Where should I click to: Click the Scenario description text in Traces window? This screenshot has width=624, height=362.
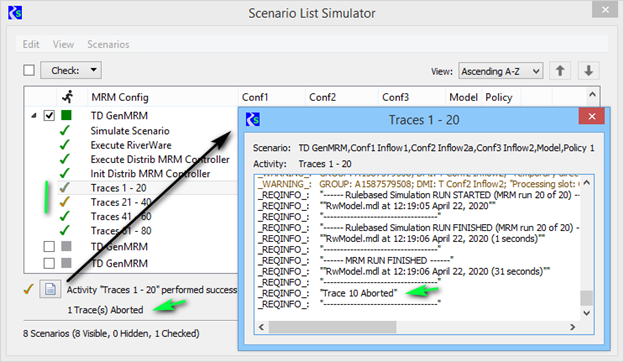[446, 148]
